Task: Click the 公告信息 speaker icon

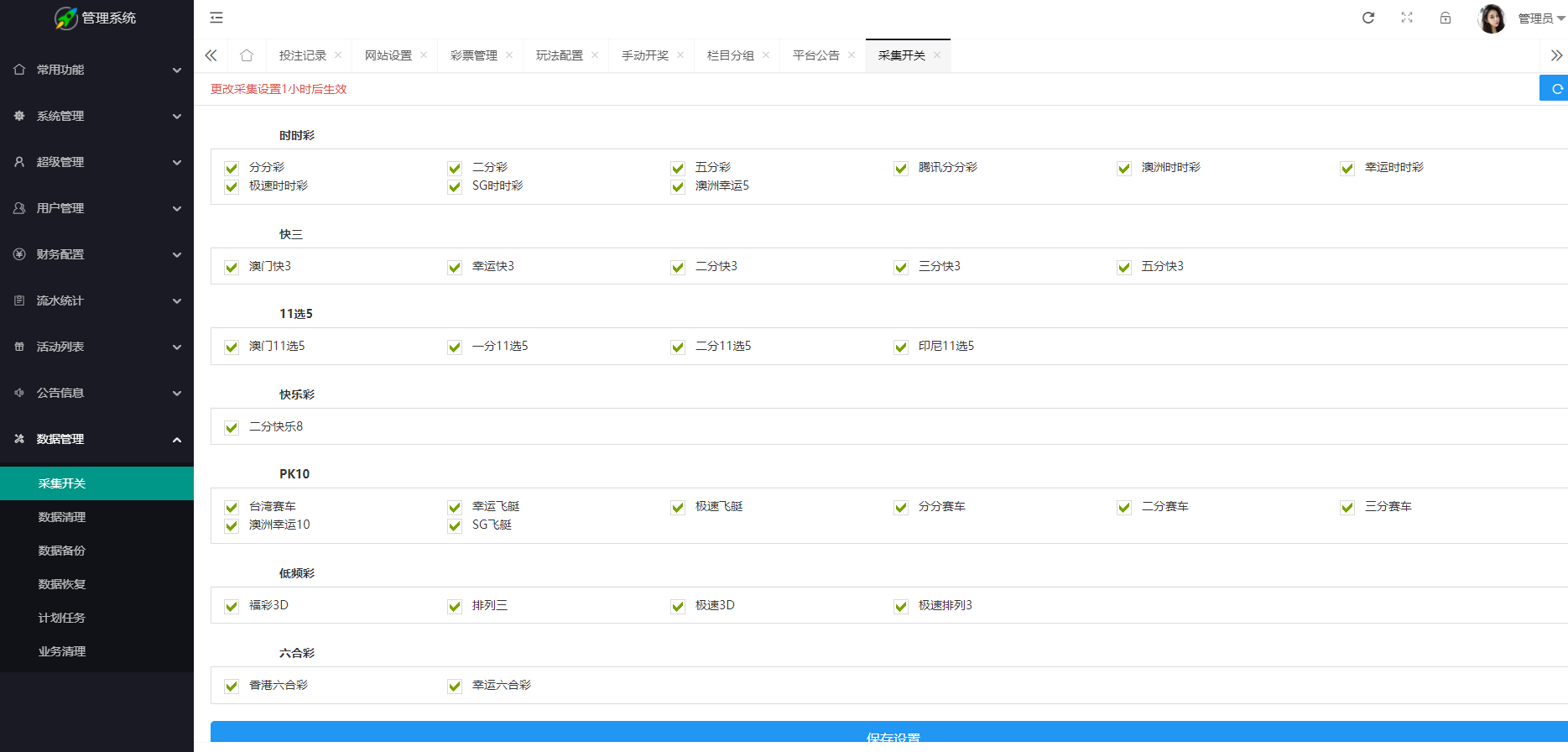Action: [19, 393]
